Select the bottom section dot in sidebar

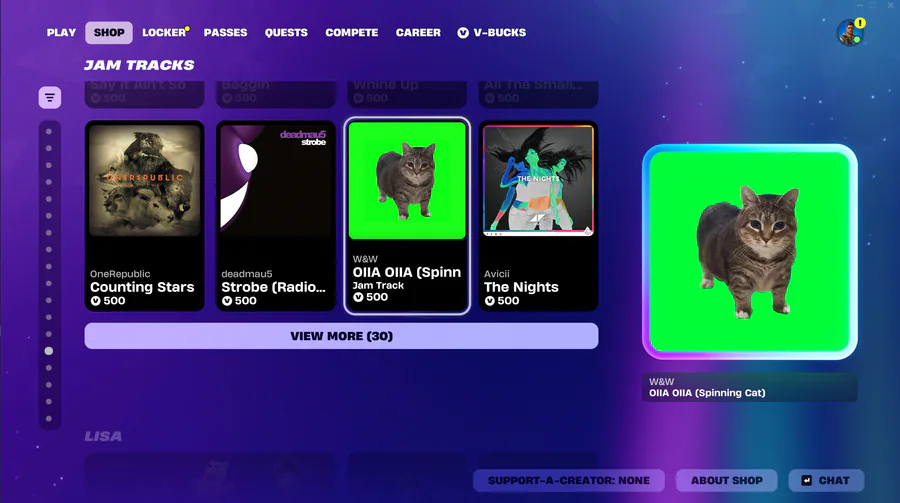[x=49, y=419]
